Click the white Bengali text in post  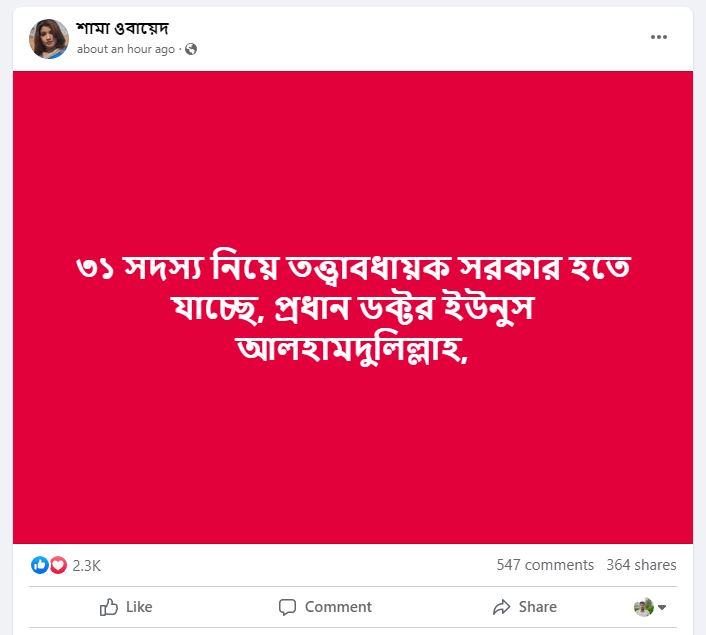point(353,309)
